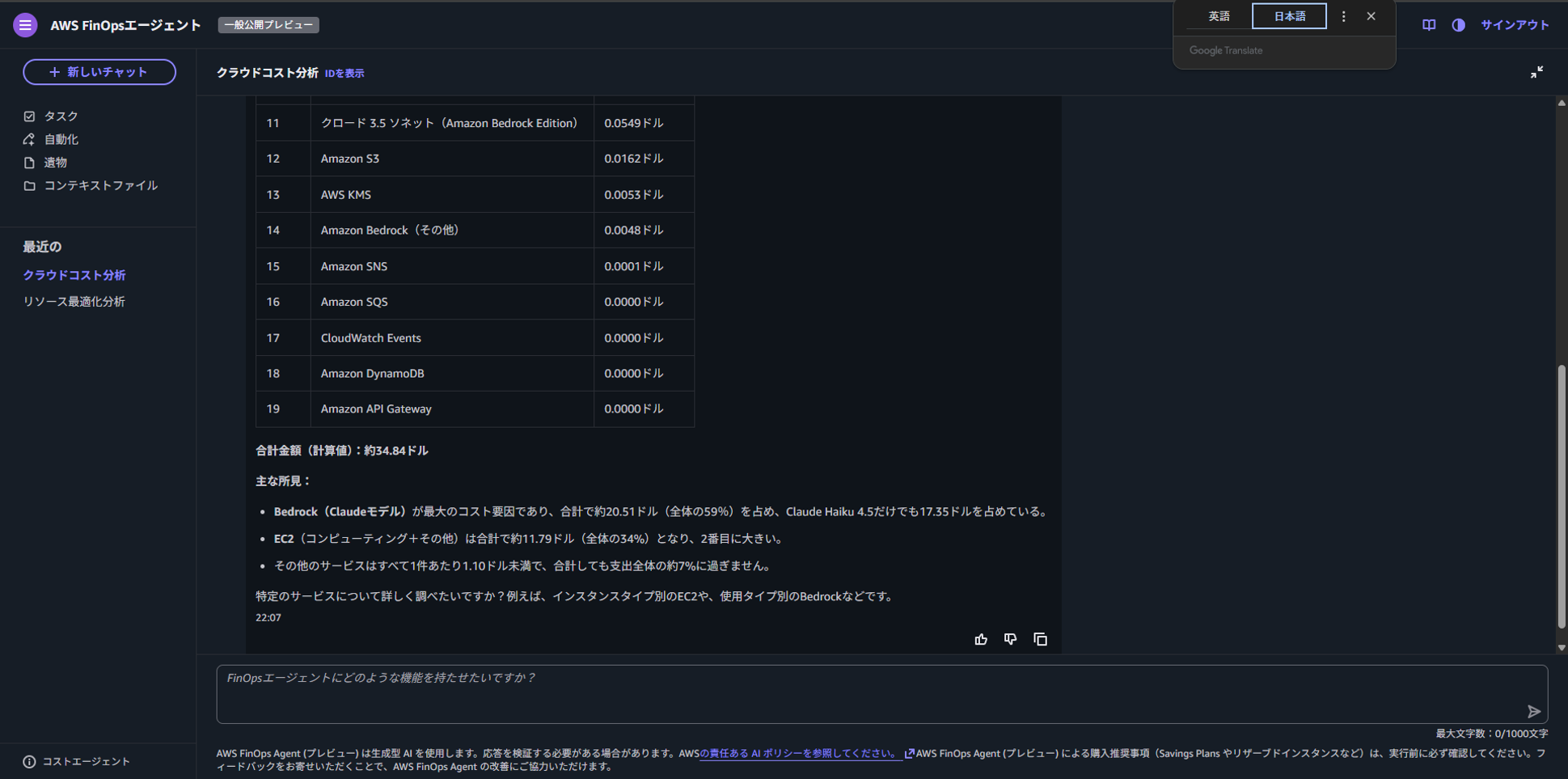Select the Amazon SQS table cell

coord(452,302)
